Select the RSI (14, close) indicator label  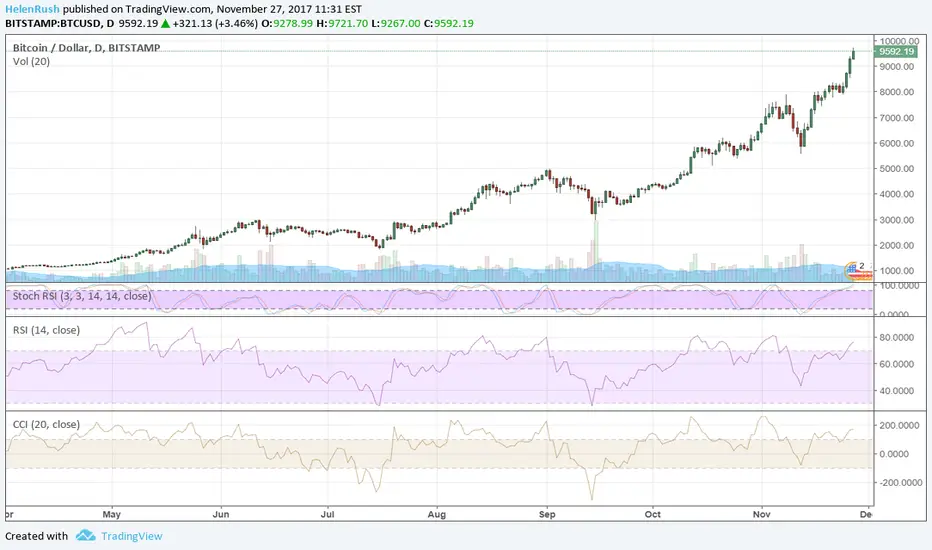click(x=46, y=330)
